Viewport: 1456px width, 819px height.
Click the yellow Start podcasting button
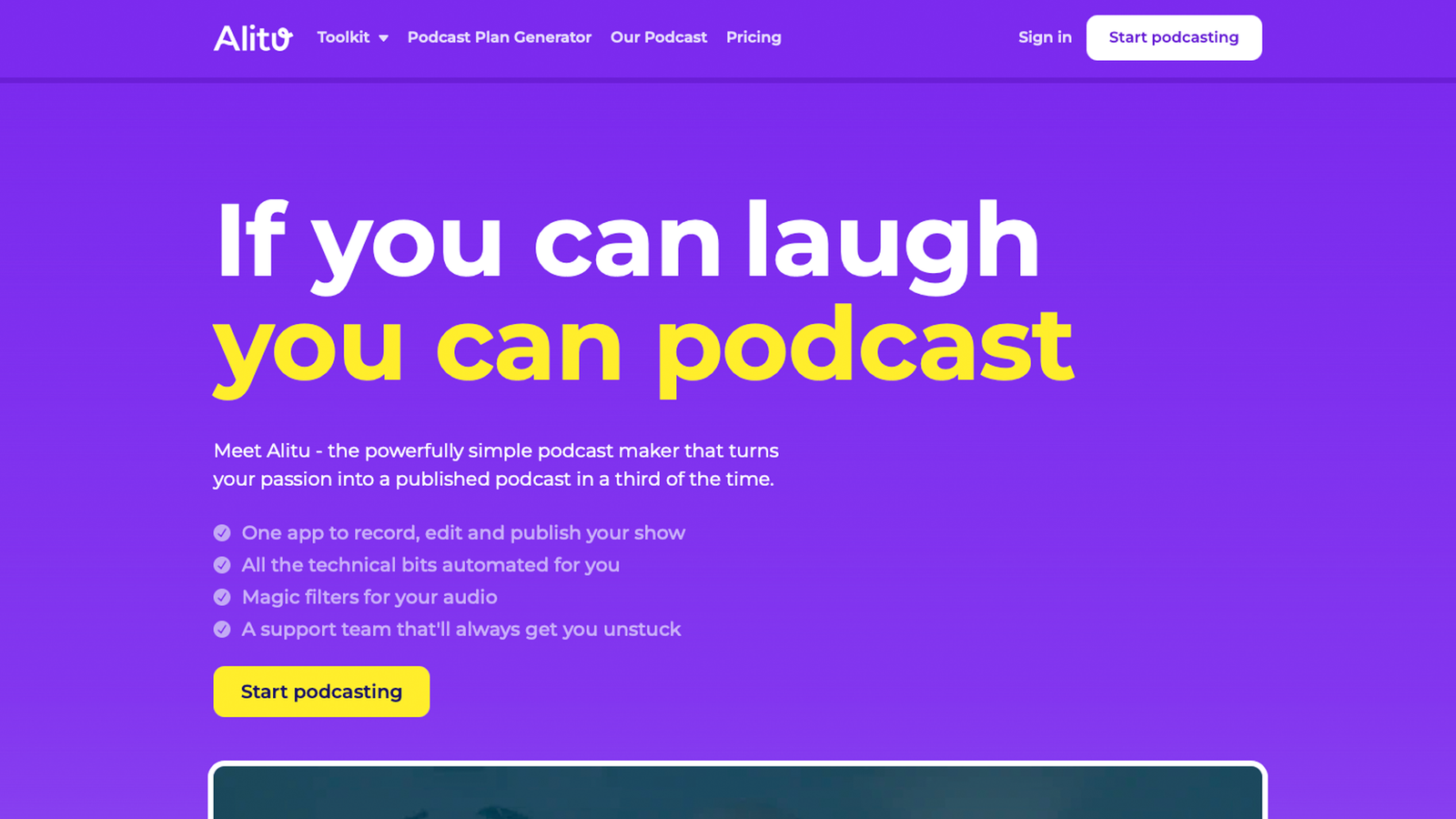321,692
